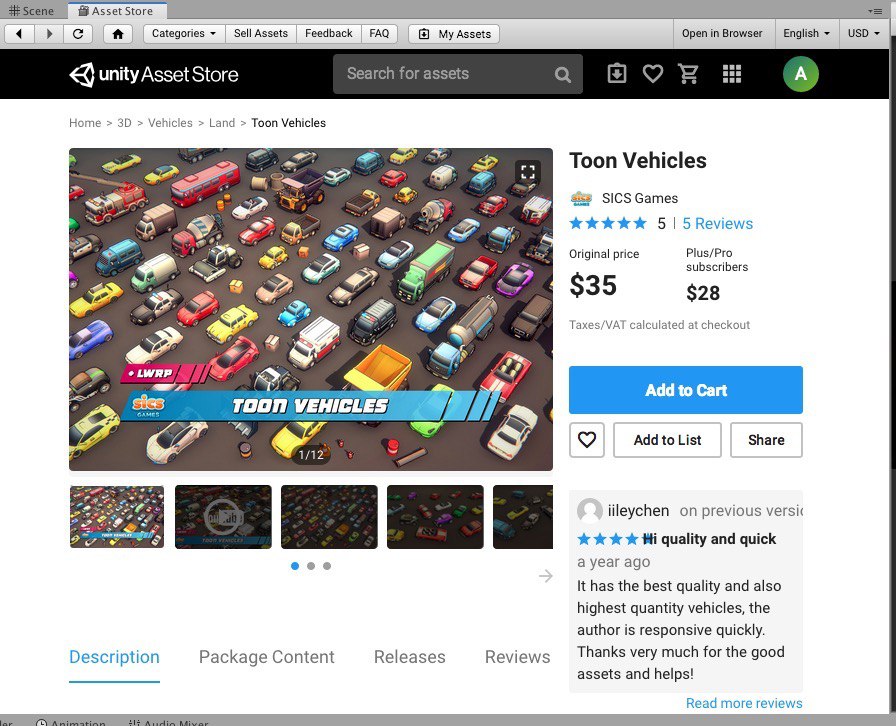
Task: Open the USD currency dropdown
Action: (863, 33)
